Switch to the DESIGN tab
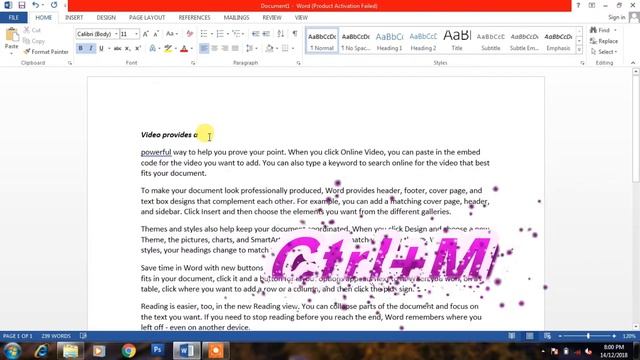 [106, 18]
